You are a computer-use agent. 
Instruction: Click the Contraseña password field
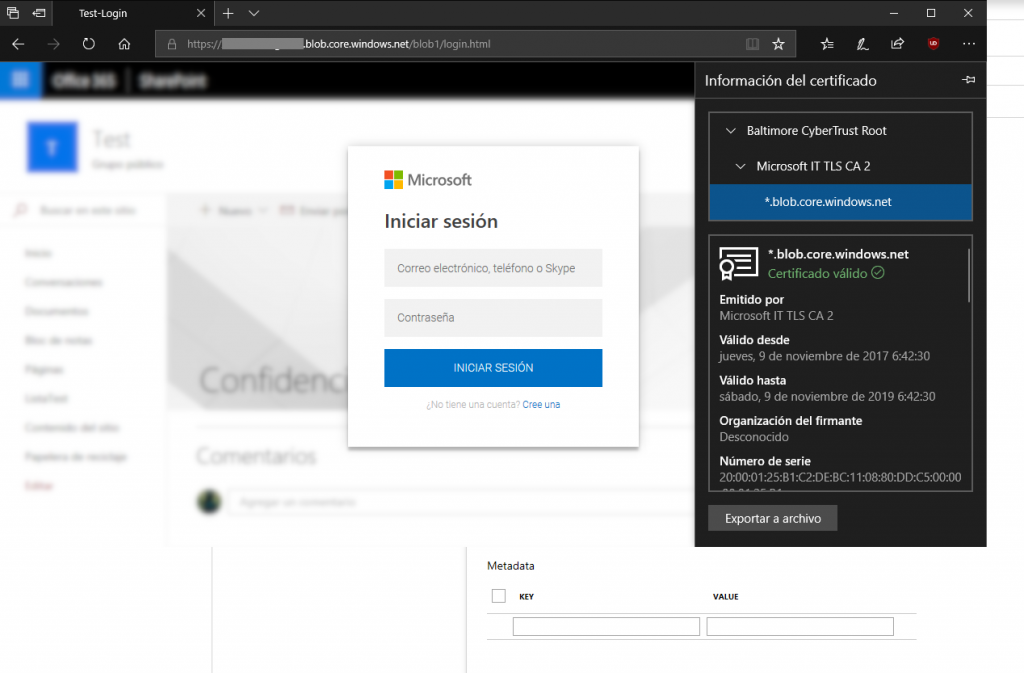pos(493,318)
